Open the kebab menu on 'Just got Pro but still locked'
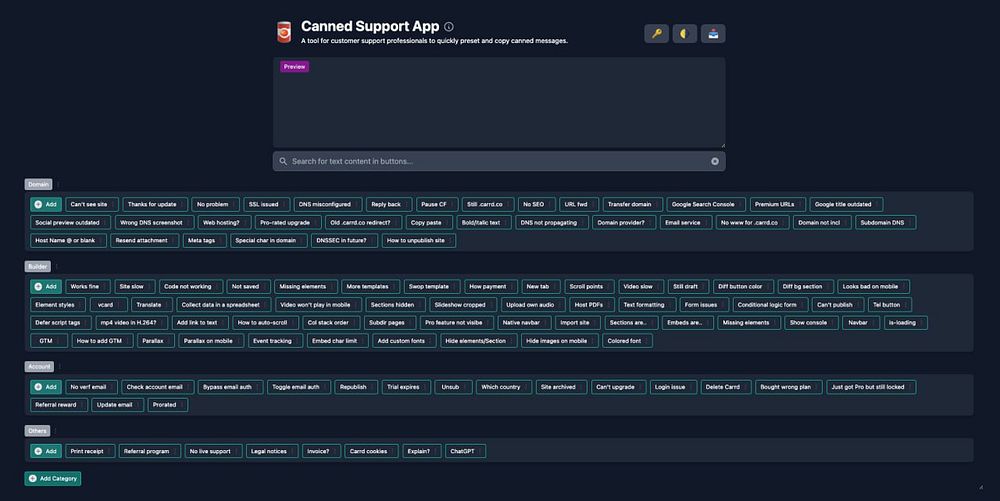 pyautogui.click(x=910, y=387)
